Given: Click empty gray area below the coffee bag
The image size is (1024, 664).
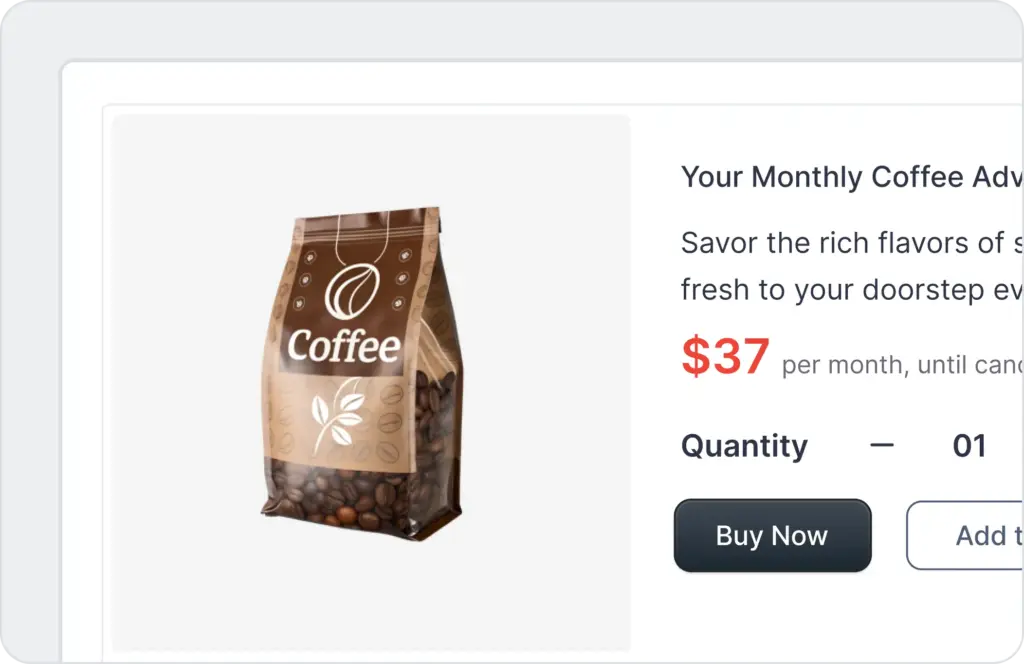Looking at the screenshot, I should click(x=371, y=600).
